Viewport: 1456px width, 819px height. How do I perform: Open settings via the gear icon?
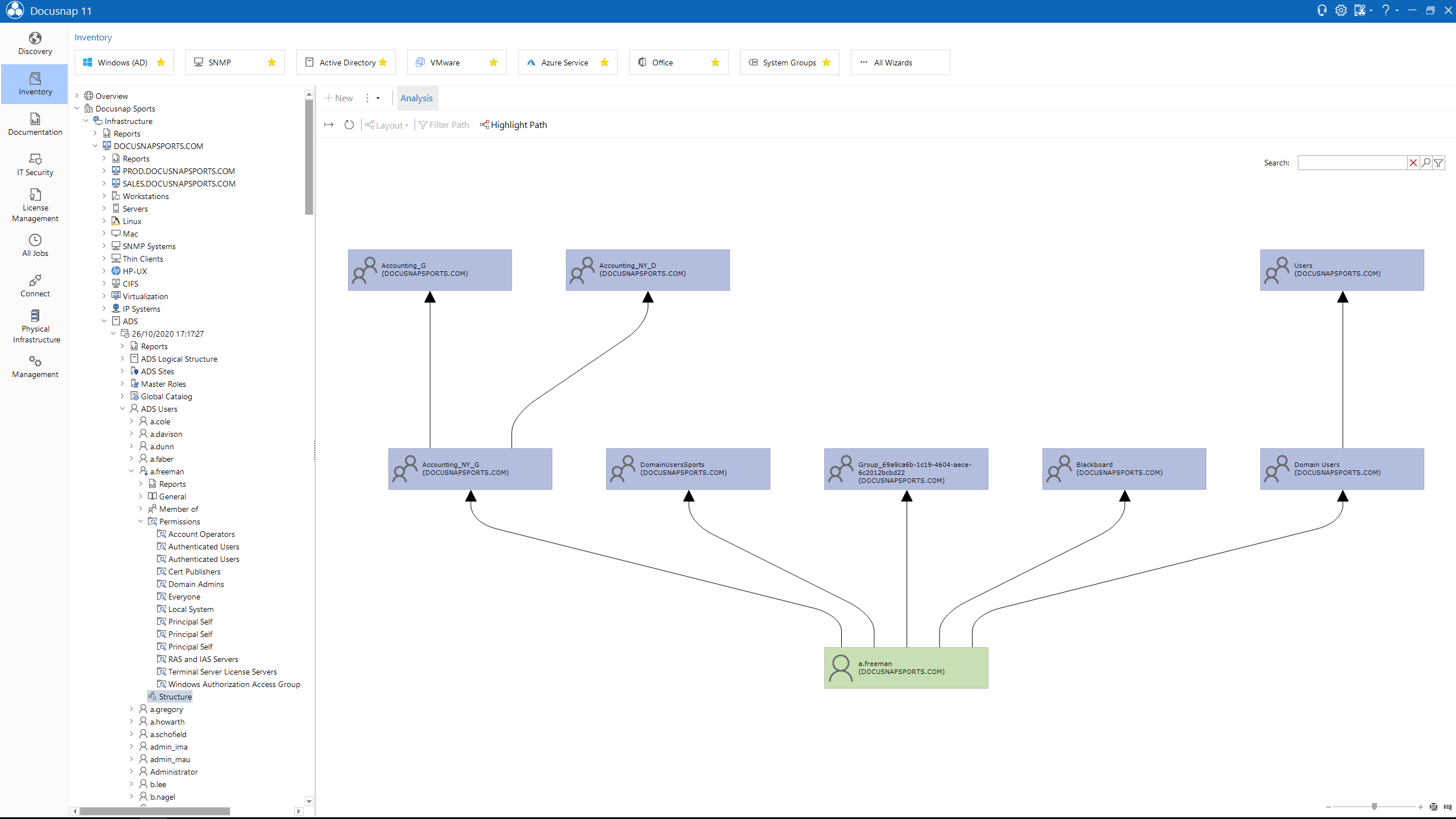pyautogui.click(x=1341, y=11)
